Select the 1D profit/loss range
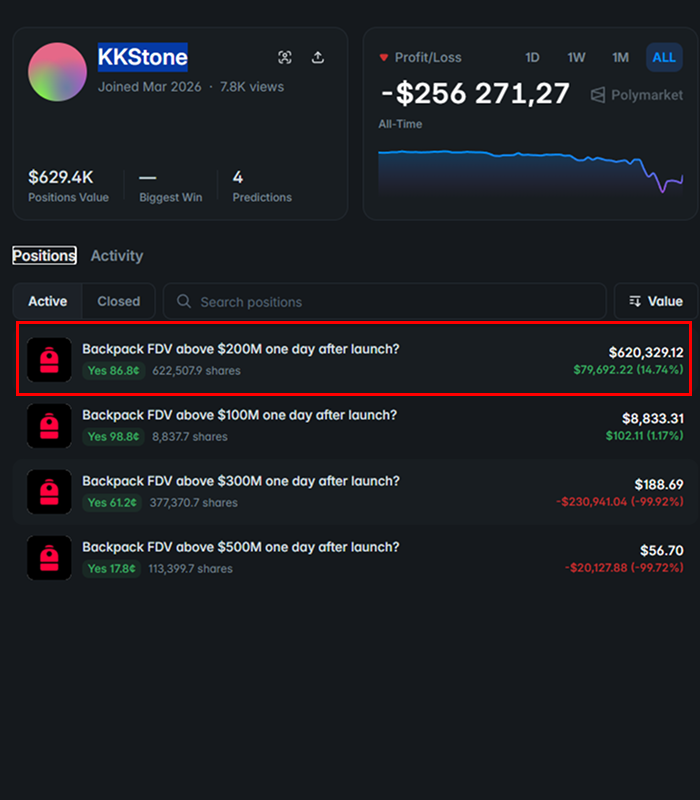This screenshot has width=700, height=800. pos(532,58)
